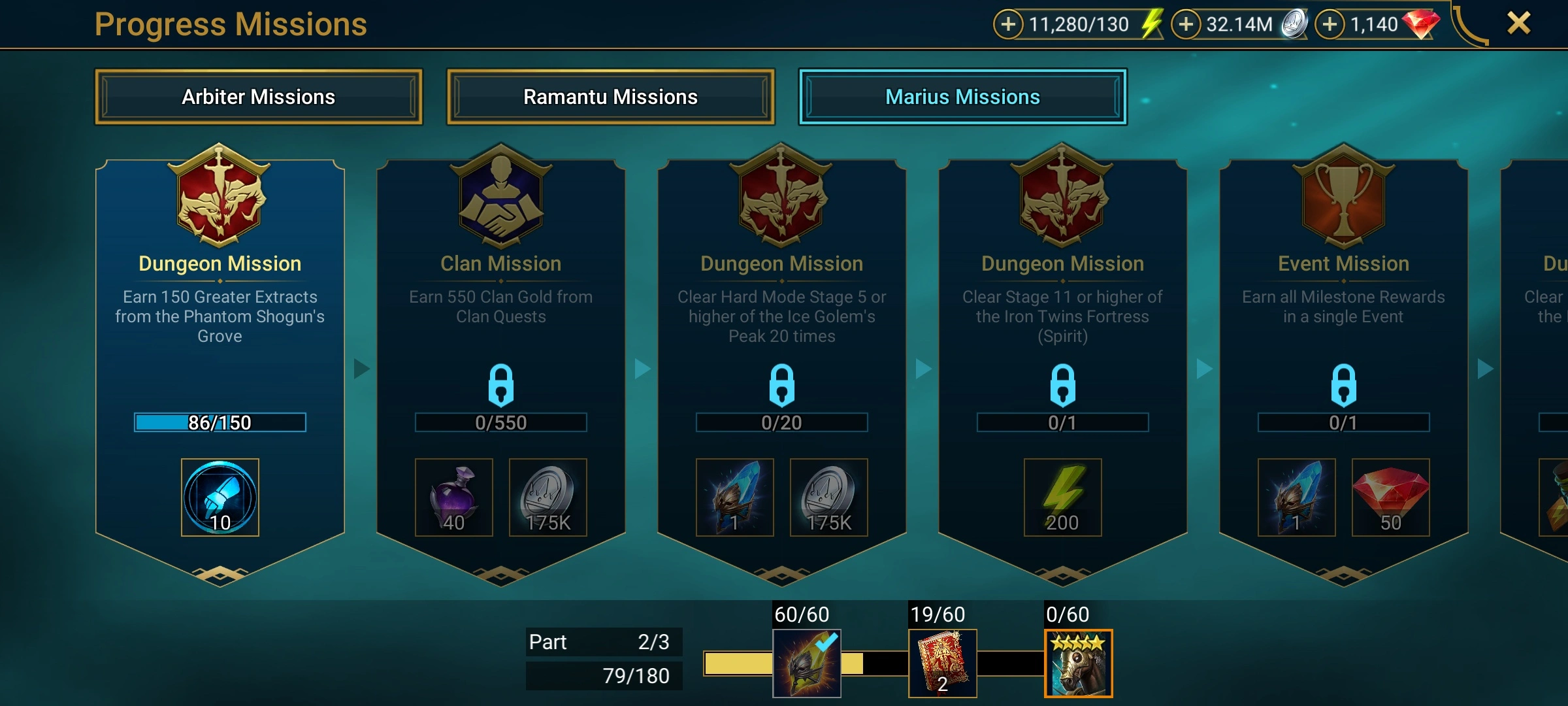Switch to the Ramantu Missions tab
Screen dimensions: 1568x706
tap(610, 97)
